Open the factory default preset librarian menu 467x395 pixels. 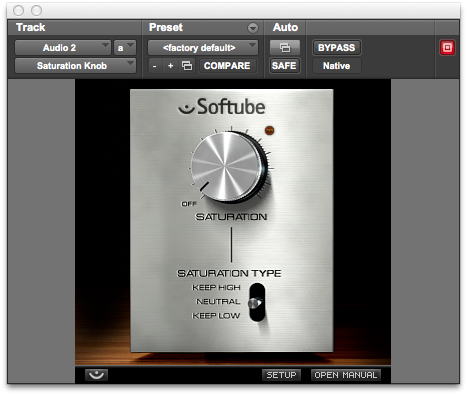tap(203, 48)
